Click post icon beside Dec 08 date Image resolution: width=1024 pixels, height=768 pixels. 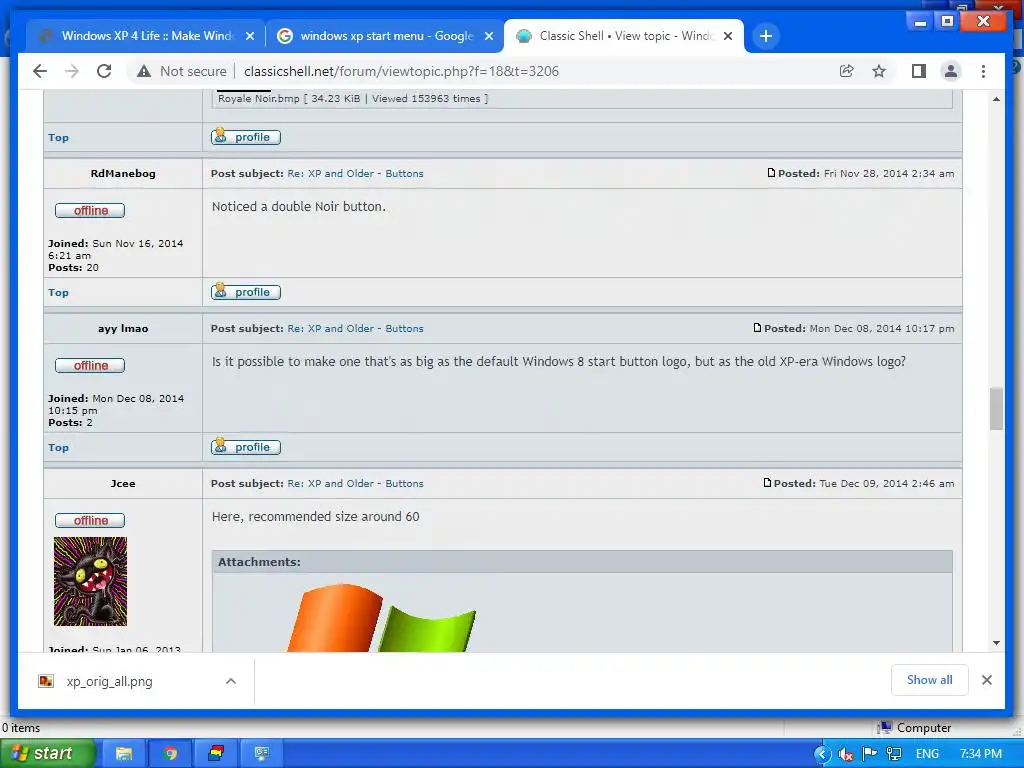tap(757, 328)
